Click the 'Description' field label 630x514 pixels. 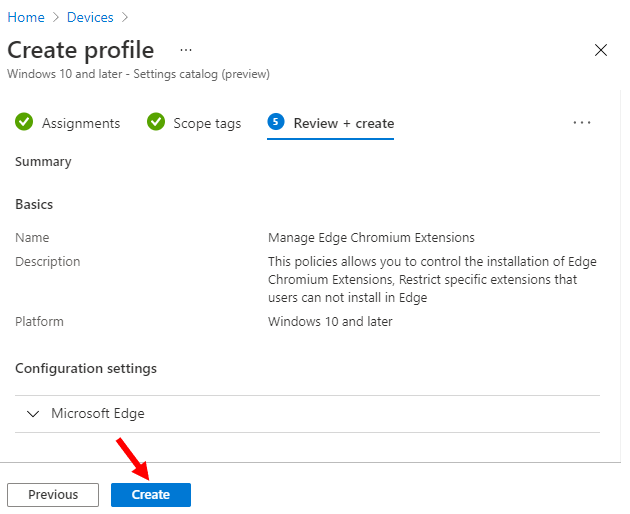click(48, 262)
